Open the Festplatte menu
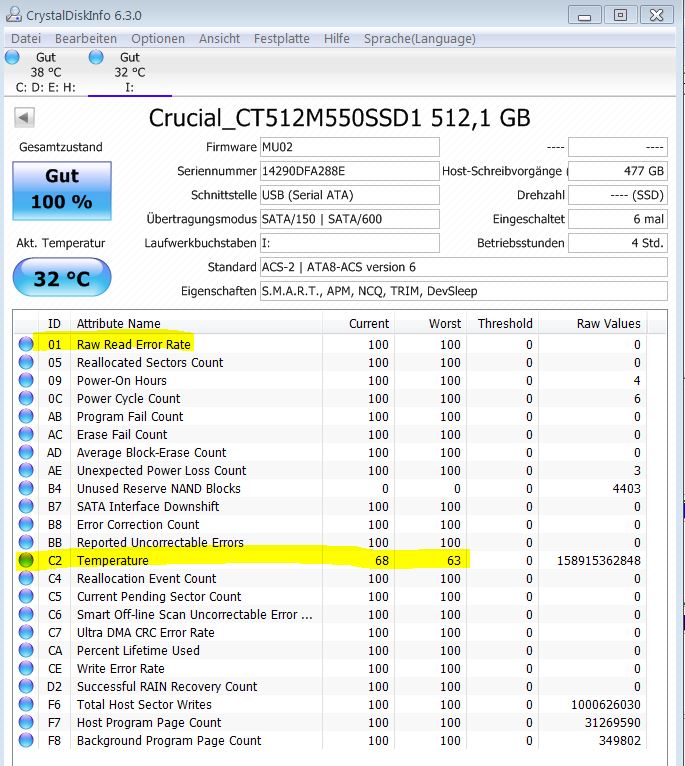Viewport: 685px width, 766px height. tap(282, 39)
